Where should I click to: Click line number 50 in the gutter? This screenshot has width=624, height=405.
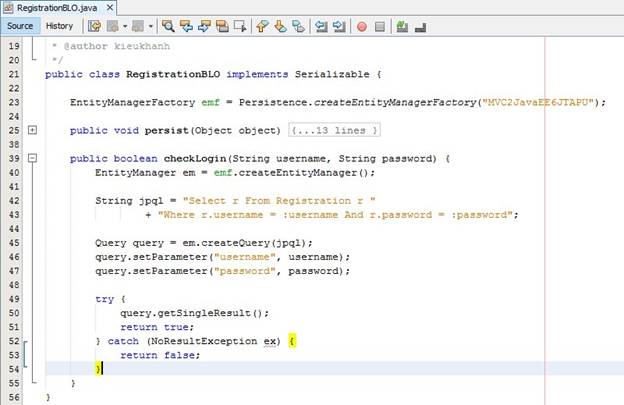[x=14, y=313]
